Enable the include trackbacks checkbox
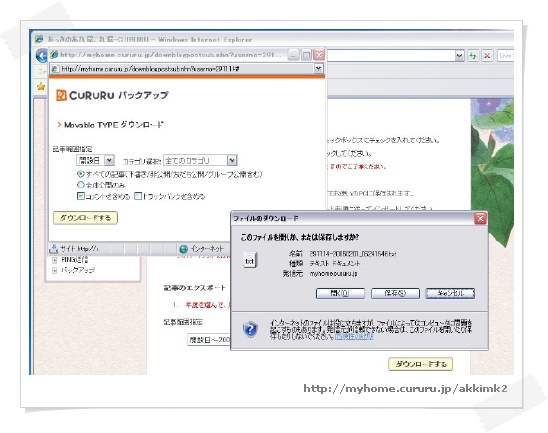This screenshot has width=548, height=433. click(138, 196)
